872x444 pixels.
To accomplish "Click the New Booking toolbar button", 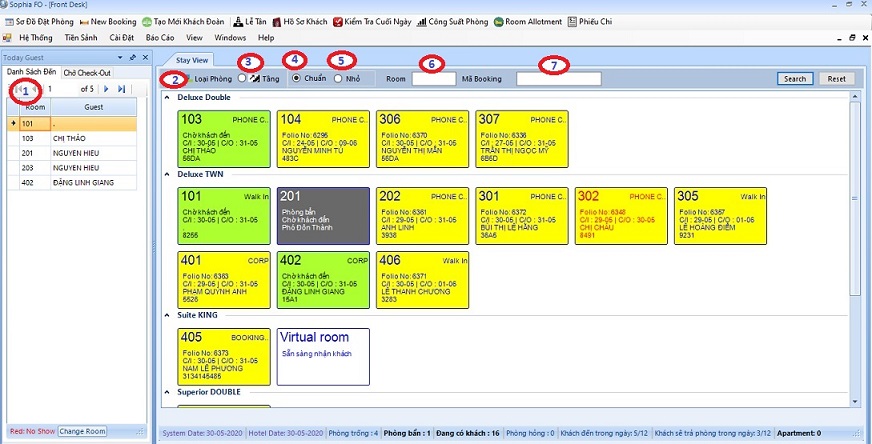I will click(x=108, y=22).
